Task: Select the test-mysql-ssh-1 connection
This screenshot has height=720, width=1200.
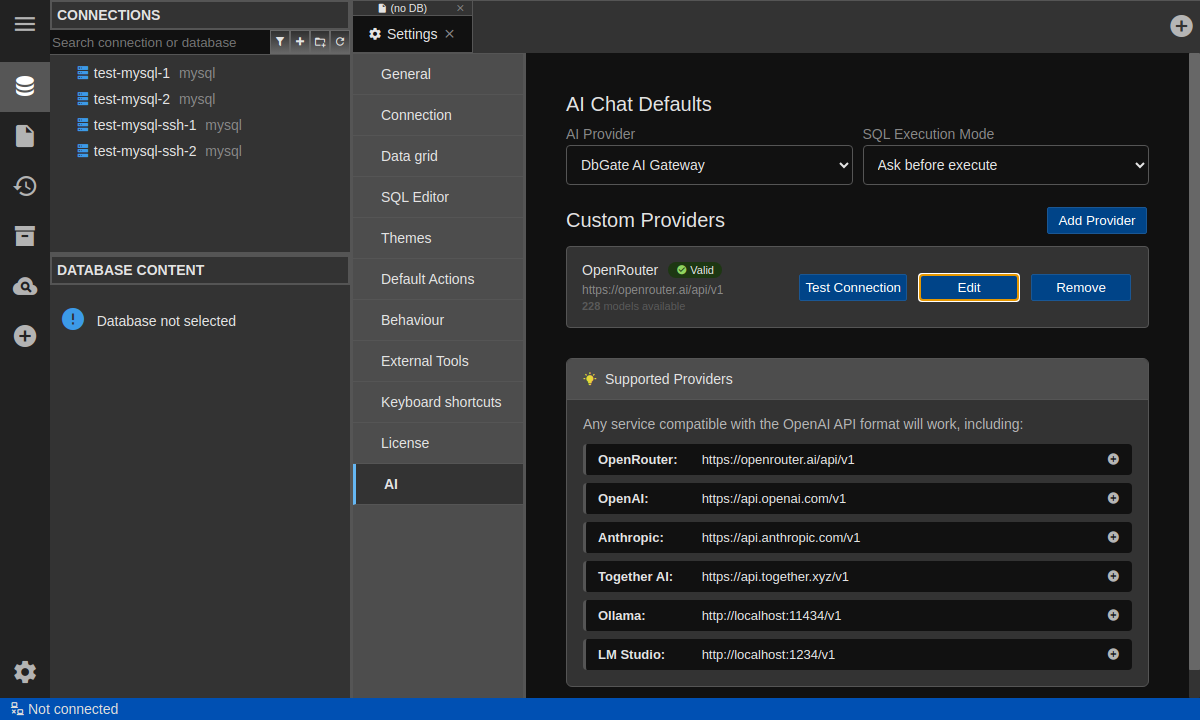Action: click(144, 125)
